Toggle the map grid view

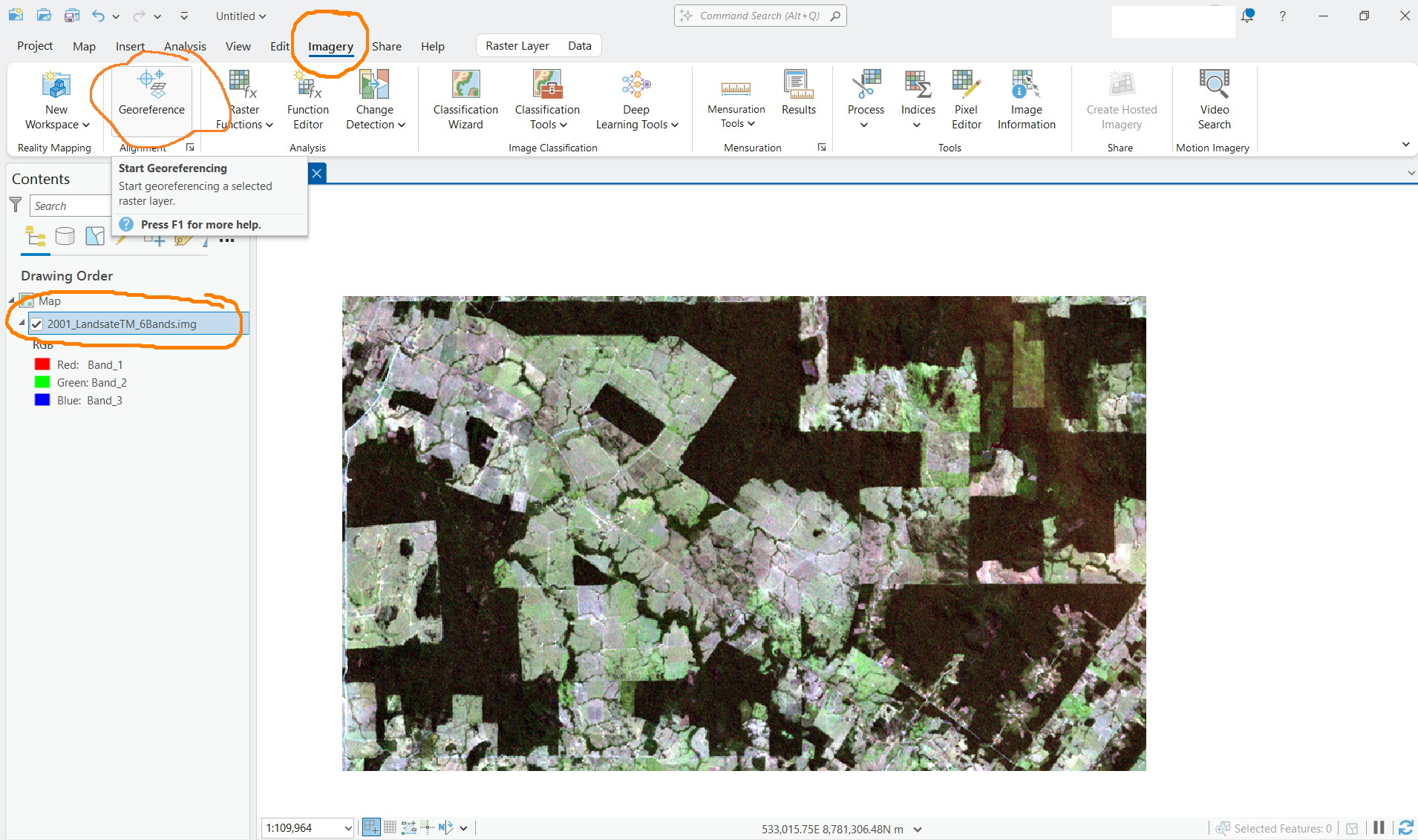390,827
